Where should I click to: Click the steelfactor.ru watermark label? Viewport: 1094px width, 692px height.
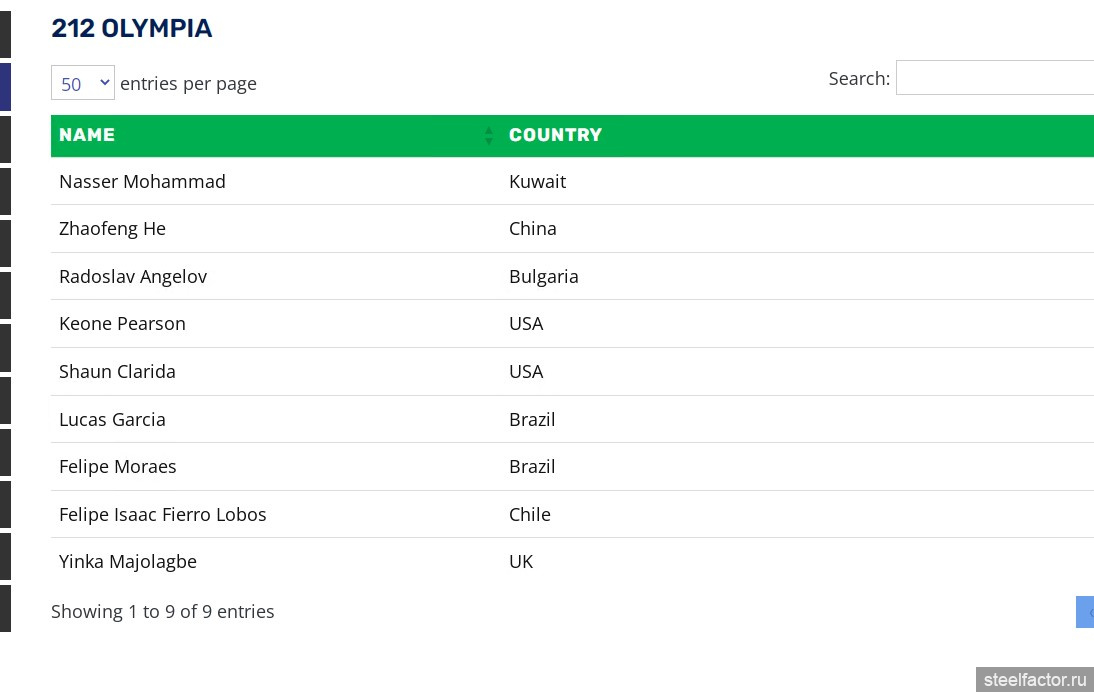(x=1034, y=680)
